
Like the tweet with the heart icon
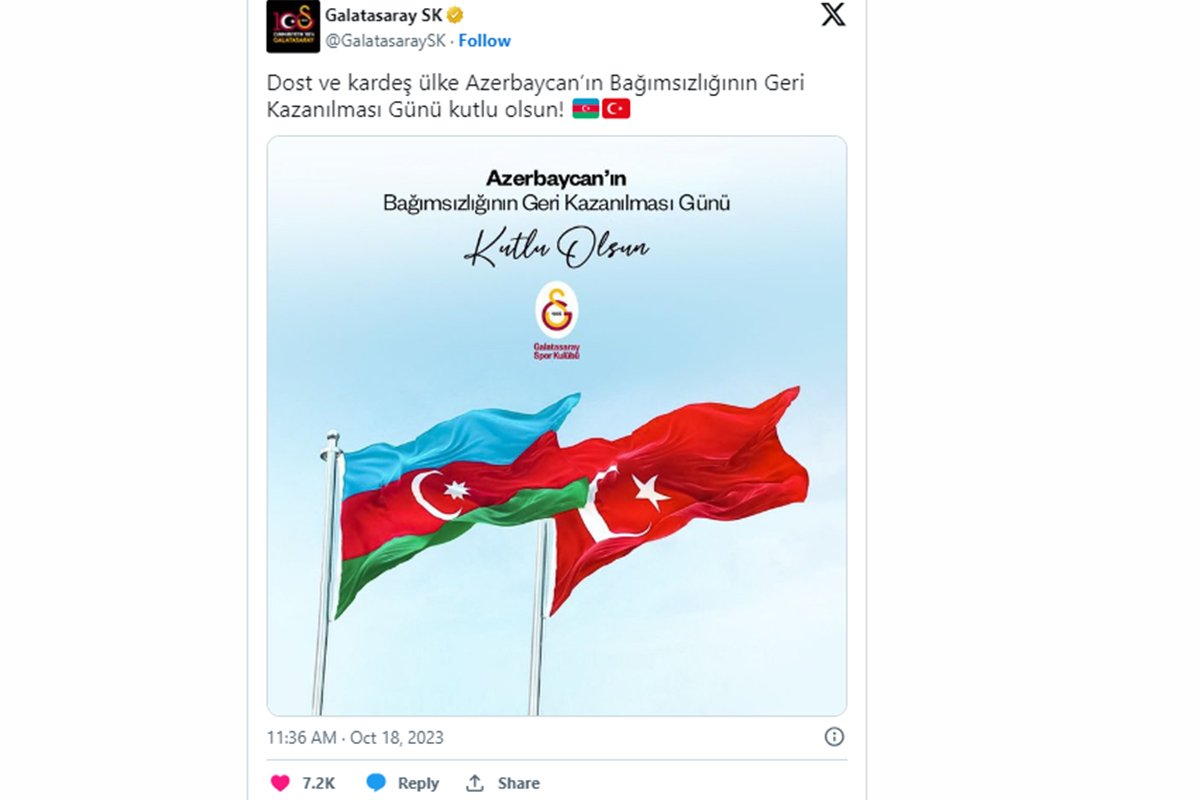pos(281,783)
